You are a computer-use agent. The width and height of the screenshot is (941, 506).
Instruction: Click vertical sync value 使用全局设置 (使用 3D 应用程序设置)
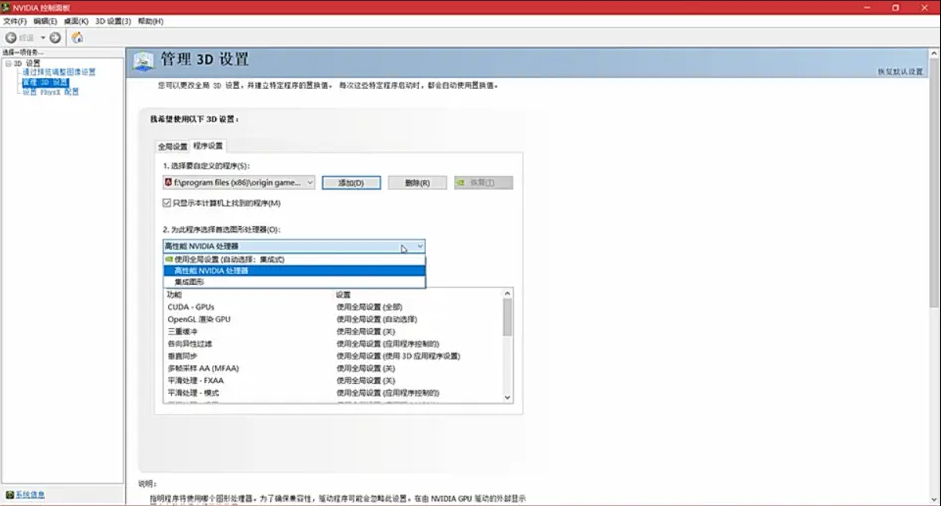(x=398, y=356)
